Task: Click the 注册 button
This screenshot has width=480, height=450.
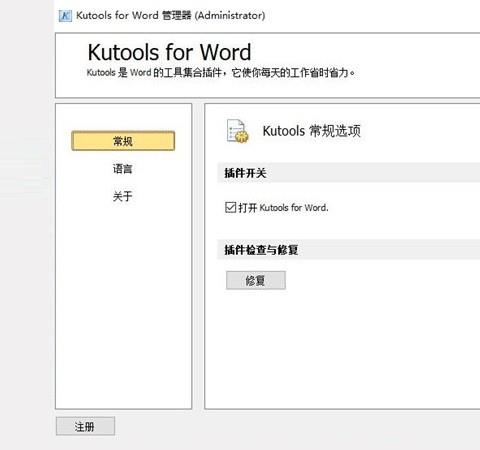Action: [x=85, y=426]
